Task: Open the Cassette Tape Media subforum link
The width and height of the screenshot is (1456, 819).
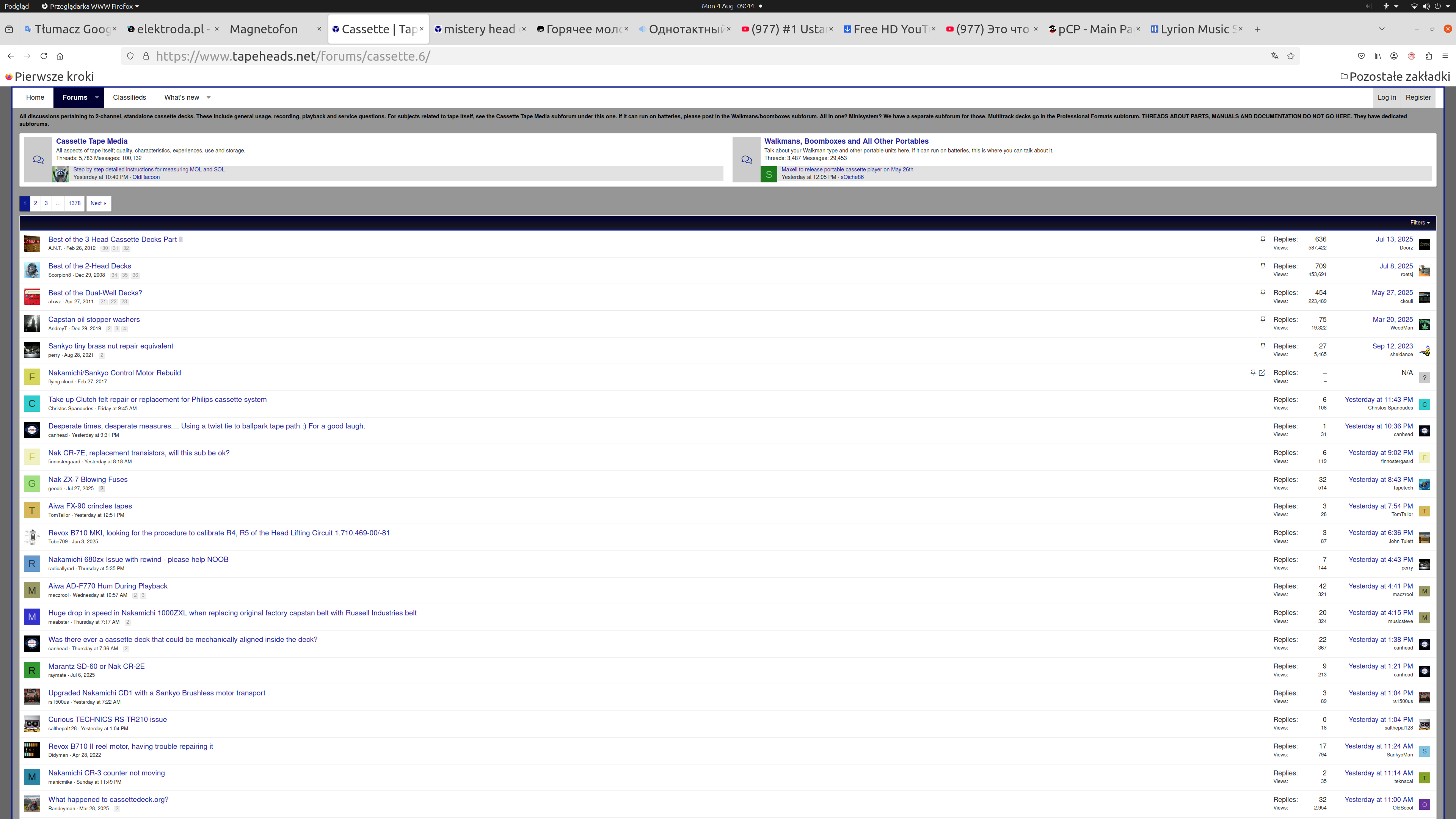Action: 91,141
